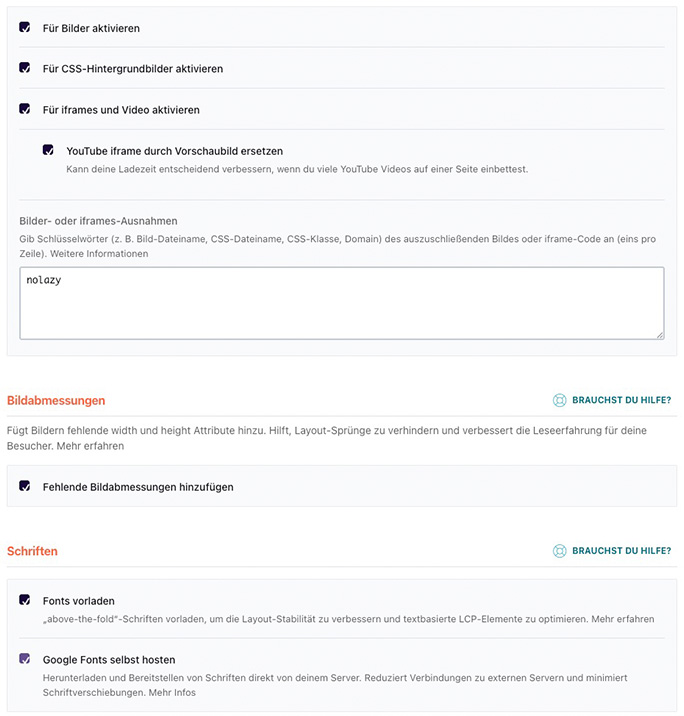
Task: Click the Bilder- oder iframes-Ausnahmen label
Action: (x=98, y=221)
